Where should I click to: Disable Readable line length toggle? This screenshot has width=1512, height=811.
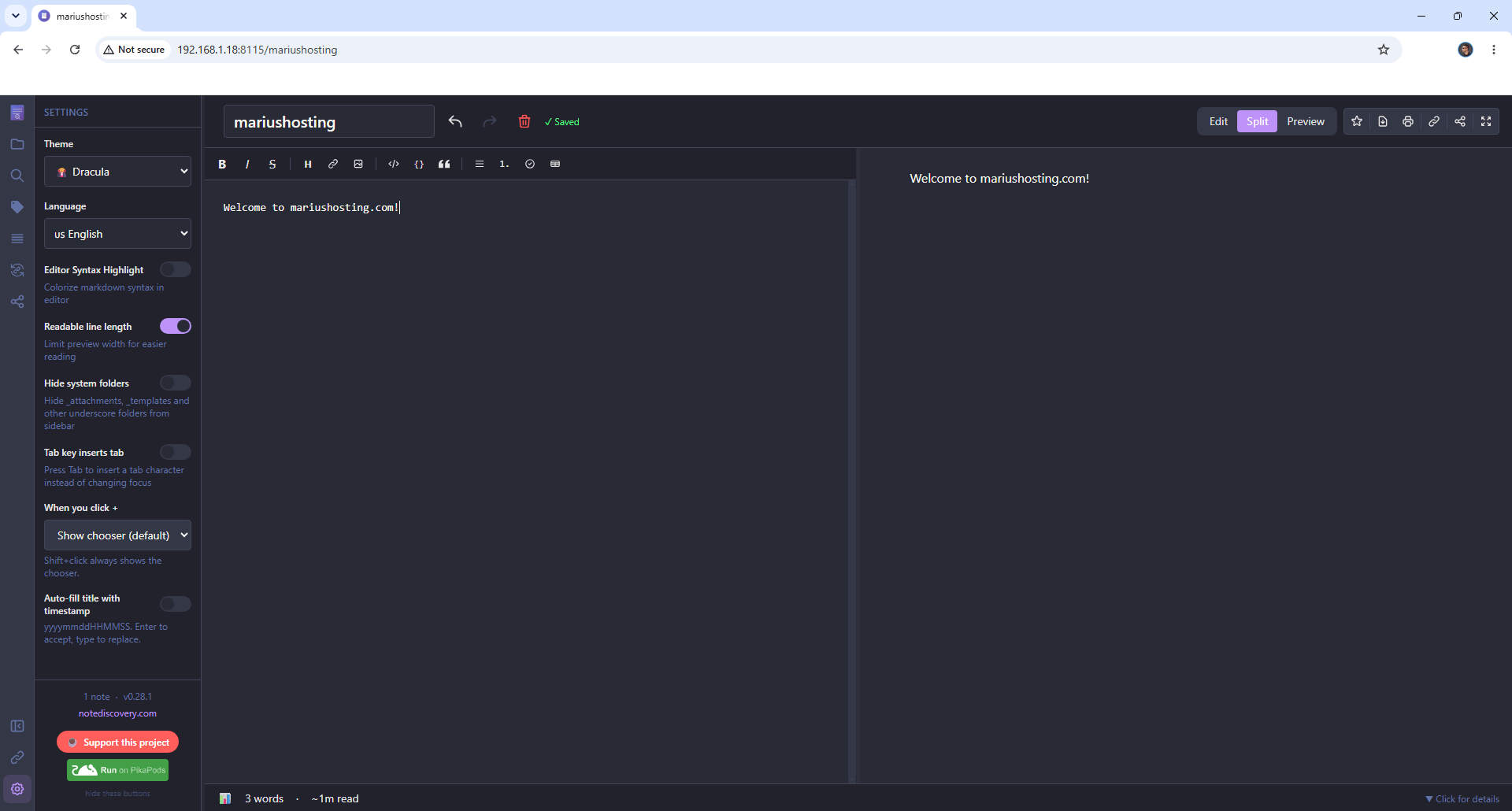(176, 326)
